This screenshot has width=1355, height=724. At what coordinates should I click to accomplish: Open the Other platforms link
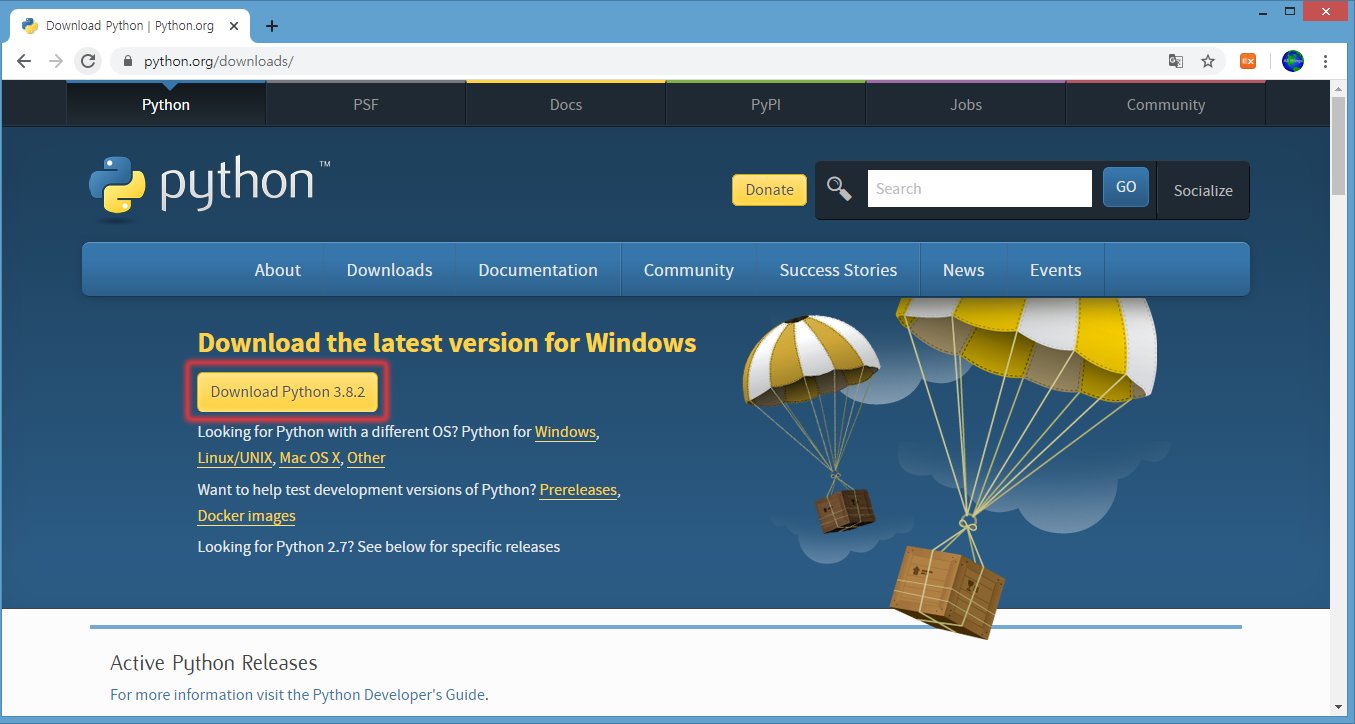click(x=366, y=458)
